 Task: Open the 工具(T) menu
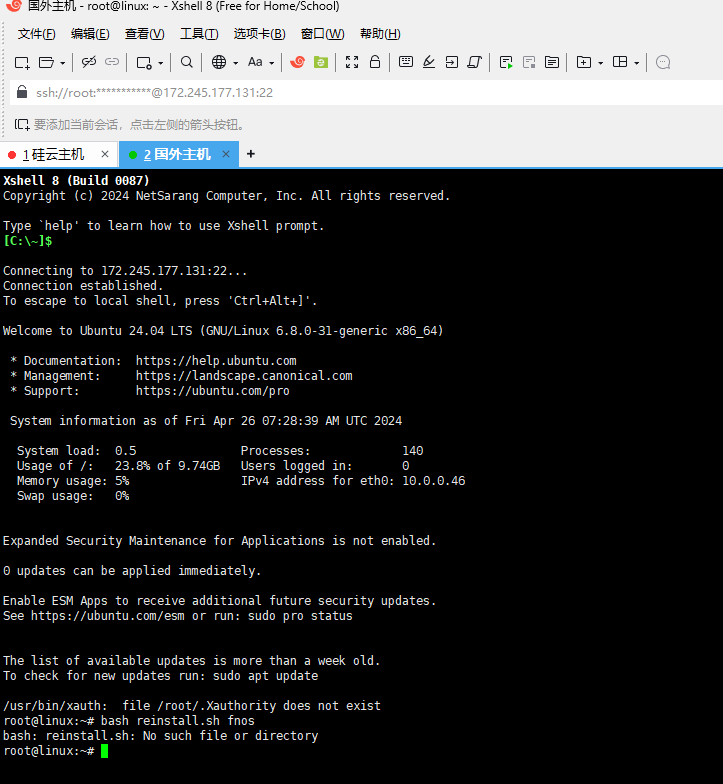199,34
